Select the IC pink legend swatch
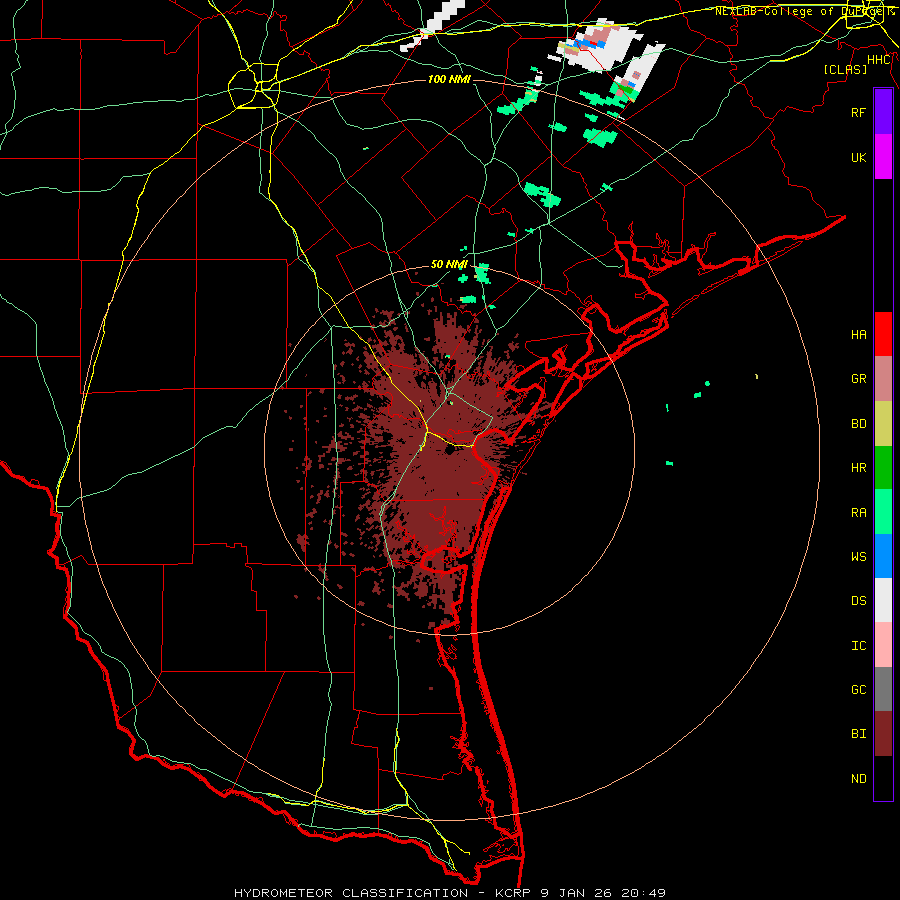The width and height of the screenshot is (900, 900). [x=883, y=645]
